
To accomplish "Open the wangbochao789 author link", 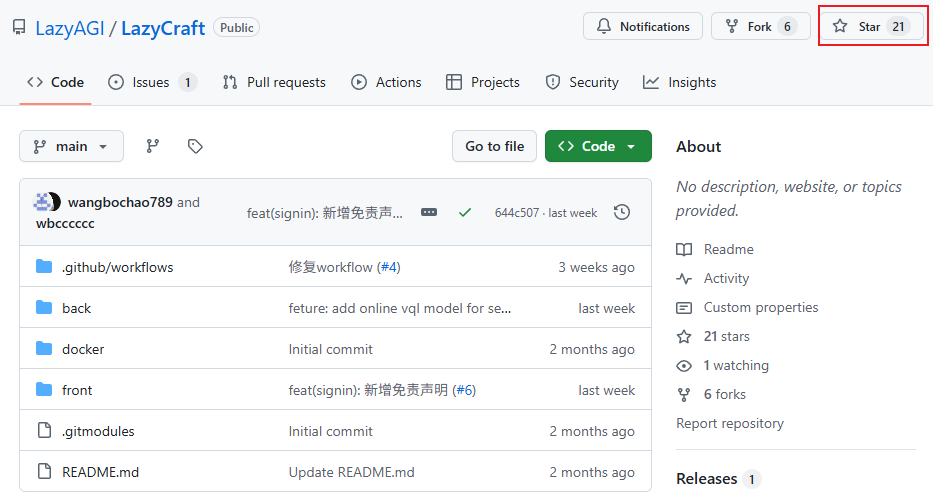I will coord(120,202).
